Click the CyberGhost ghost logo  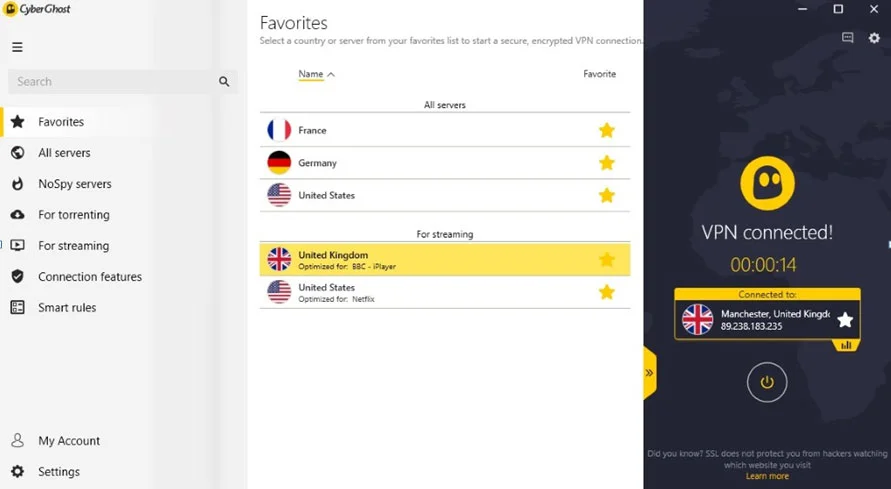(x=767, y=183)
